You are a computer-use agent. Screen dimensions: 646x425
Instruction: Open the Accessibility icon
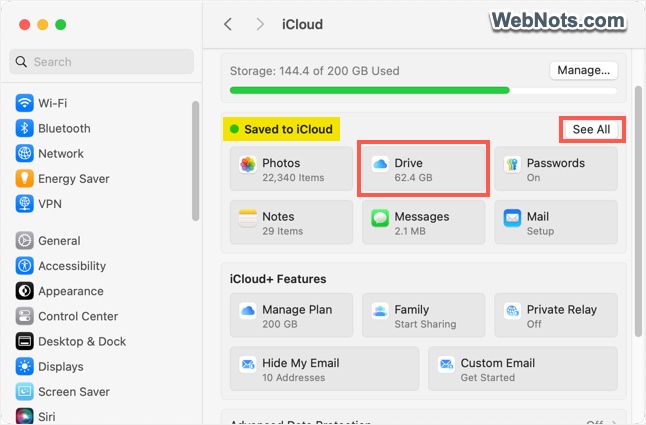pyautogui.click(x=24, y=266)
